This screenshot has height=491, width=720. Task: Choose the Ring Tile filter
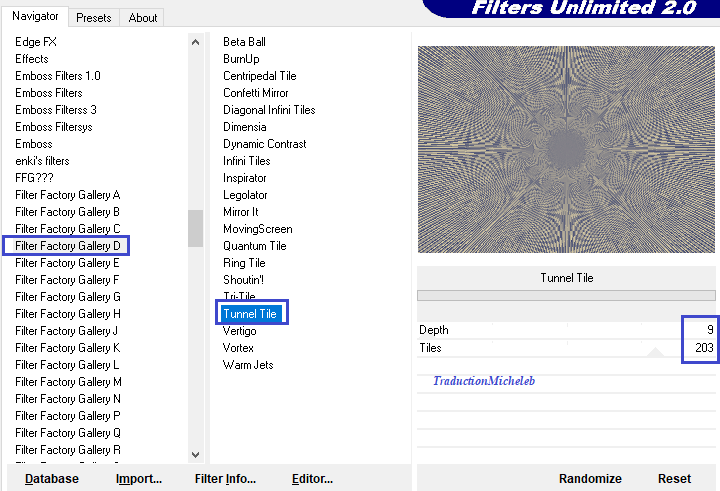[x=244, y=263]
